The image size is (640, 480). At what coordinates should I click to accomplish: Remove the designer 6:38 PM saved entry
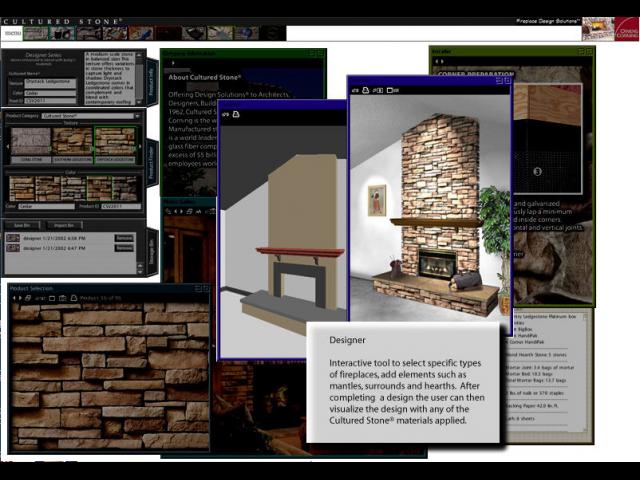(x=124, y=238)
